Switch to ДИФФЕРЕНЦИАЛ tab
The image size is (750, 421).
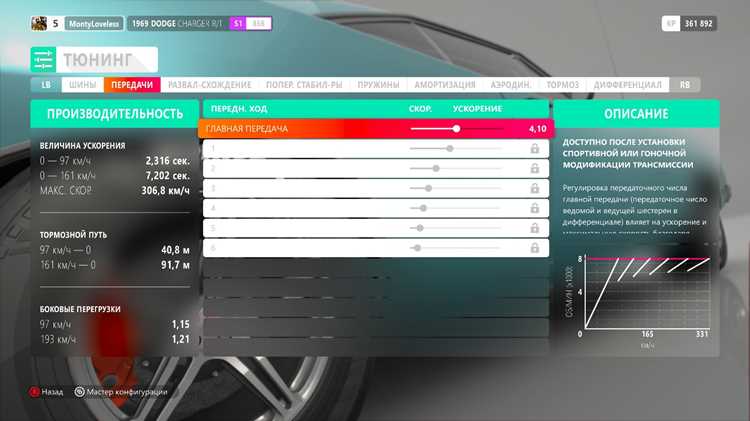[628, 85]
